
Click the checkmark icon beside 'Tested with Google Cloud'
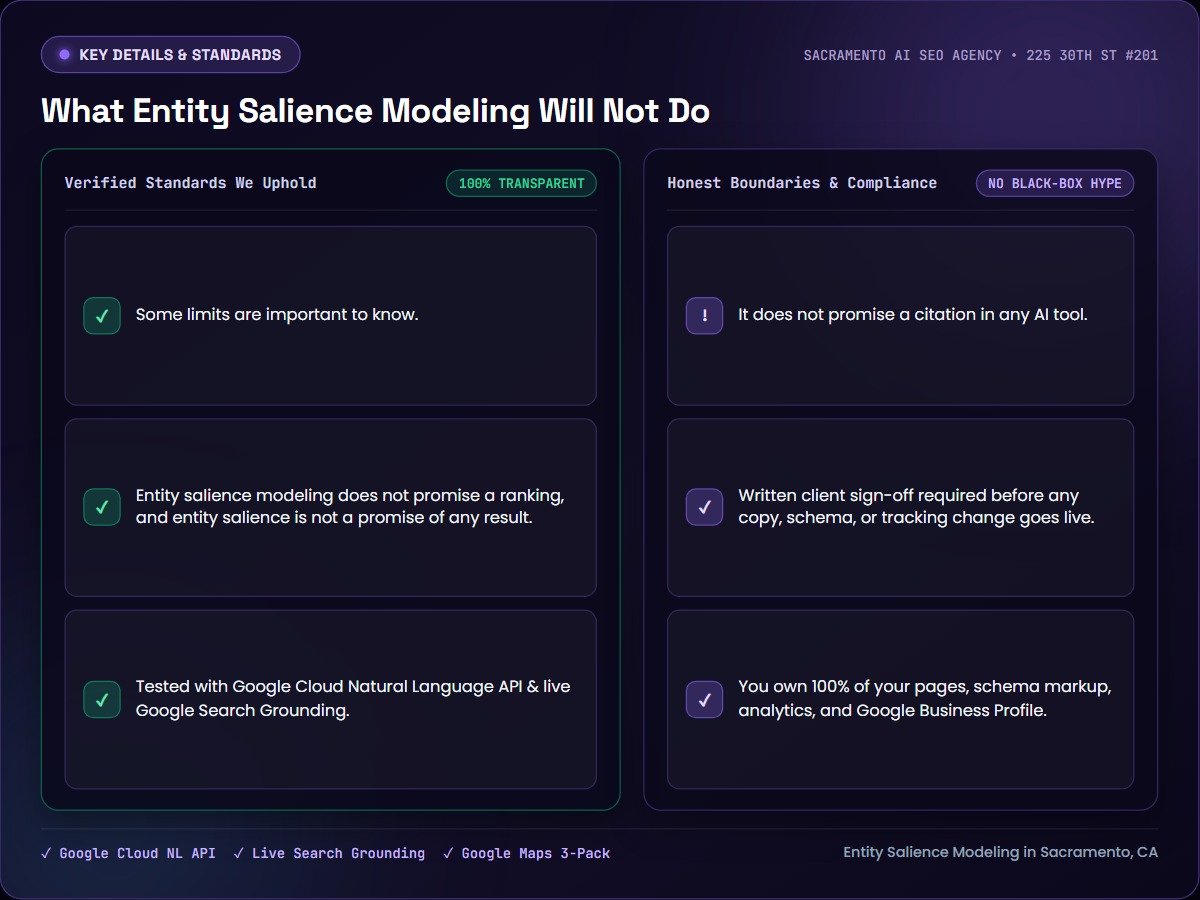pyautogui.click(x=102, y=699)
